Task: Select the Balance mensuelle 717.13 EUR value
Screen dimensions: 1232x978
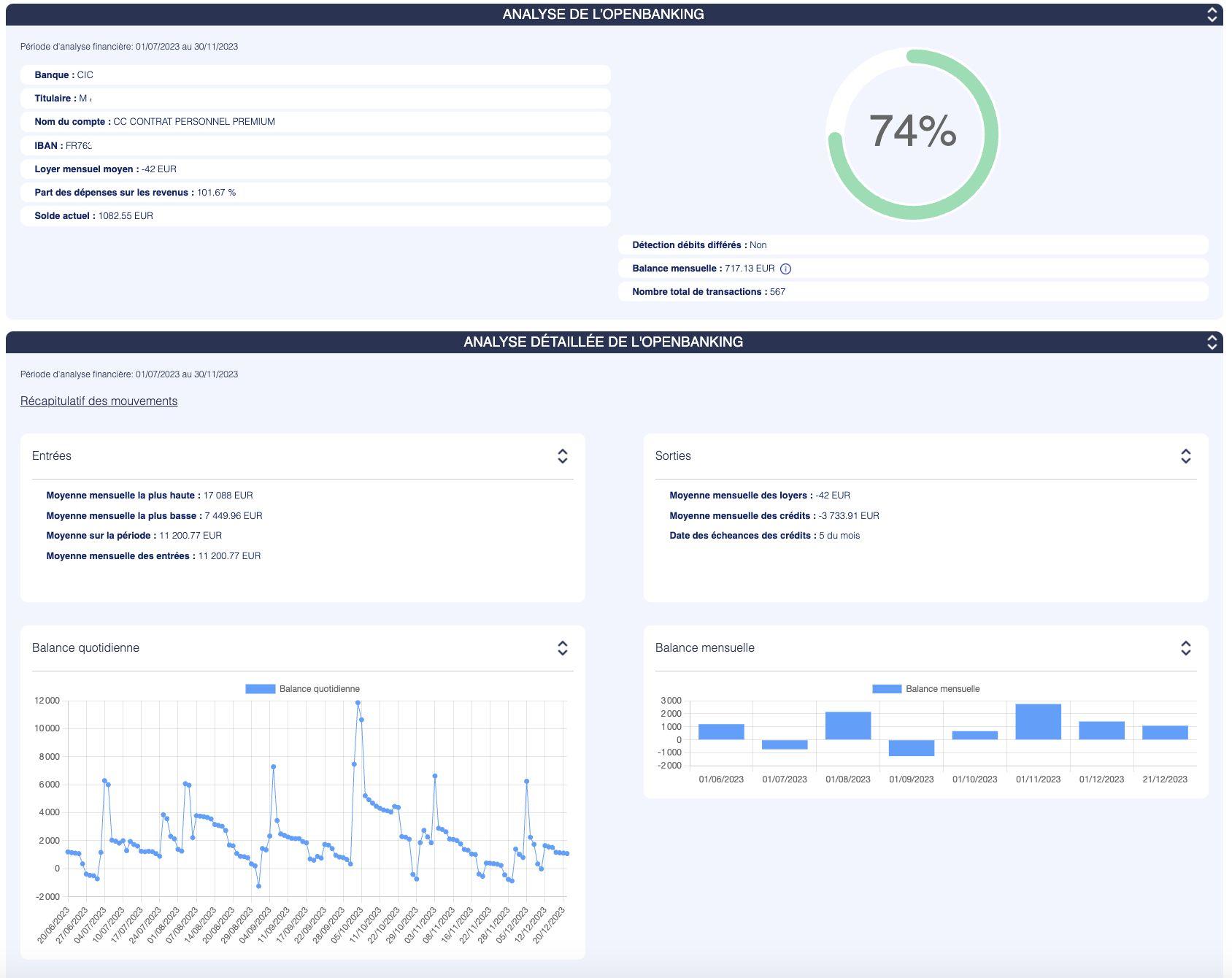Action: [x=750, y=269]
